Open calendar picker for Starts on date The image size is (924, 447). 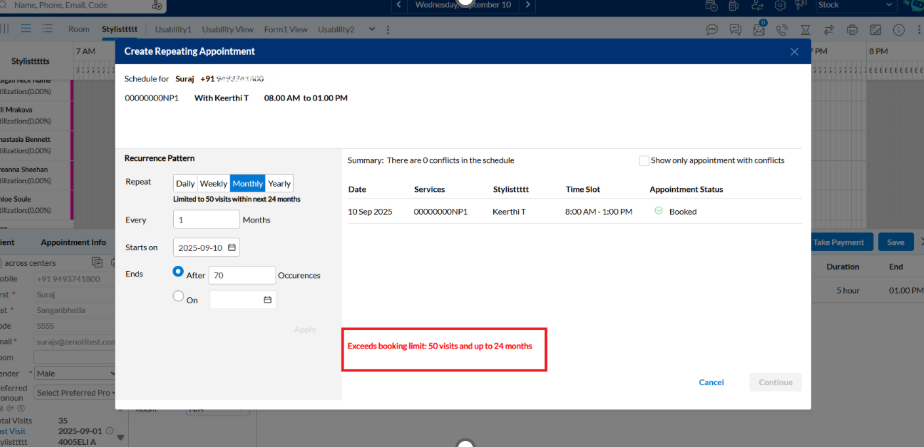click(232, 247)
